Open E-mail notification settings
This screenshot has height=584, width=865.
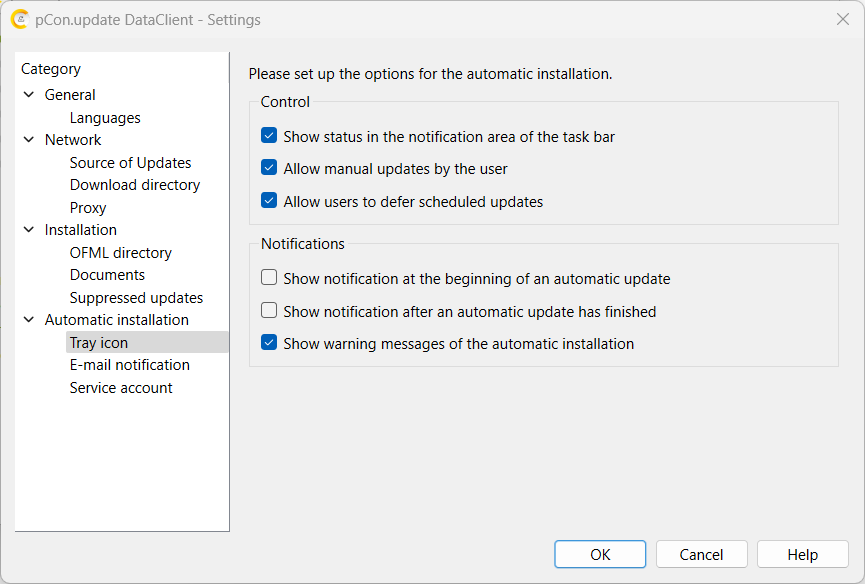tap(130, 365)
